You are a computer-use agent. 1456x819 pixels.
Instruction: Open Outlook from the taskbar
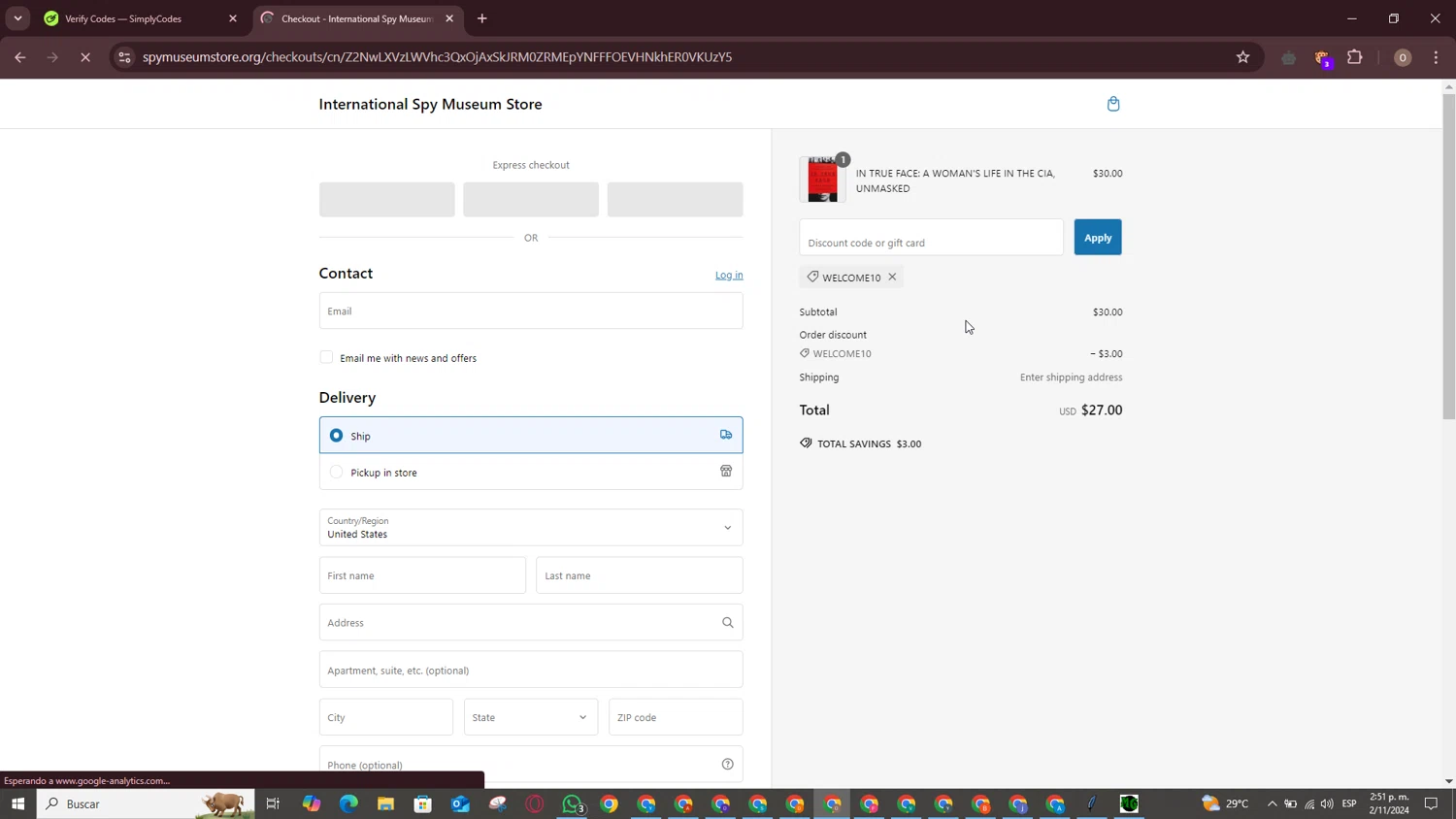pos(460,803)
